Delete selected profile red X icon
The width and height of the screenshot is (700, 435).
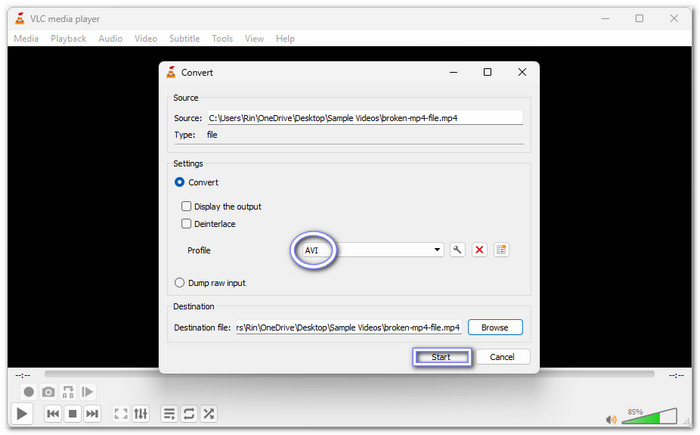(479, 250)
